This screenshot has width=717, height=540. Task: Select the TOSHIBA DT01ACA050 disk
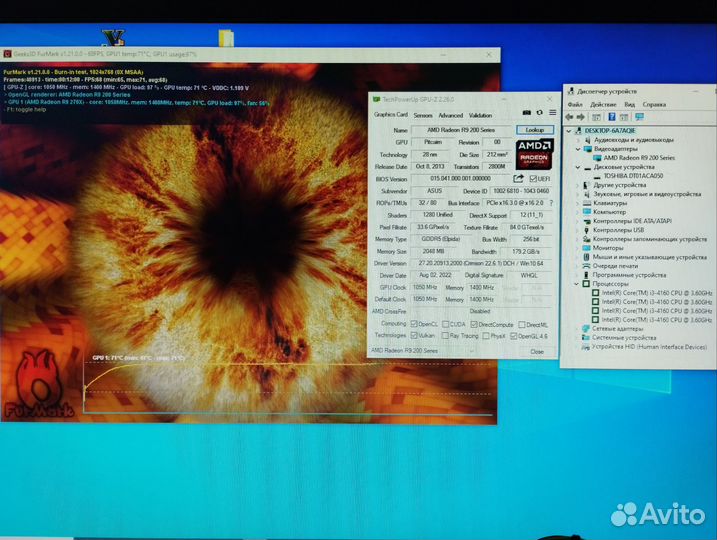point(633,176)
